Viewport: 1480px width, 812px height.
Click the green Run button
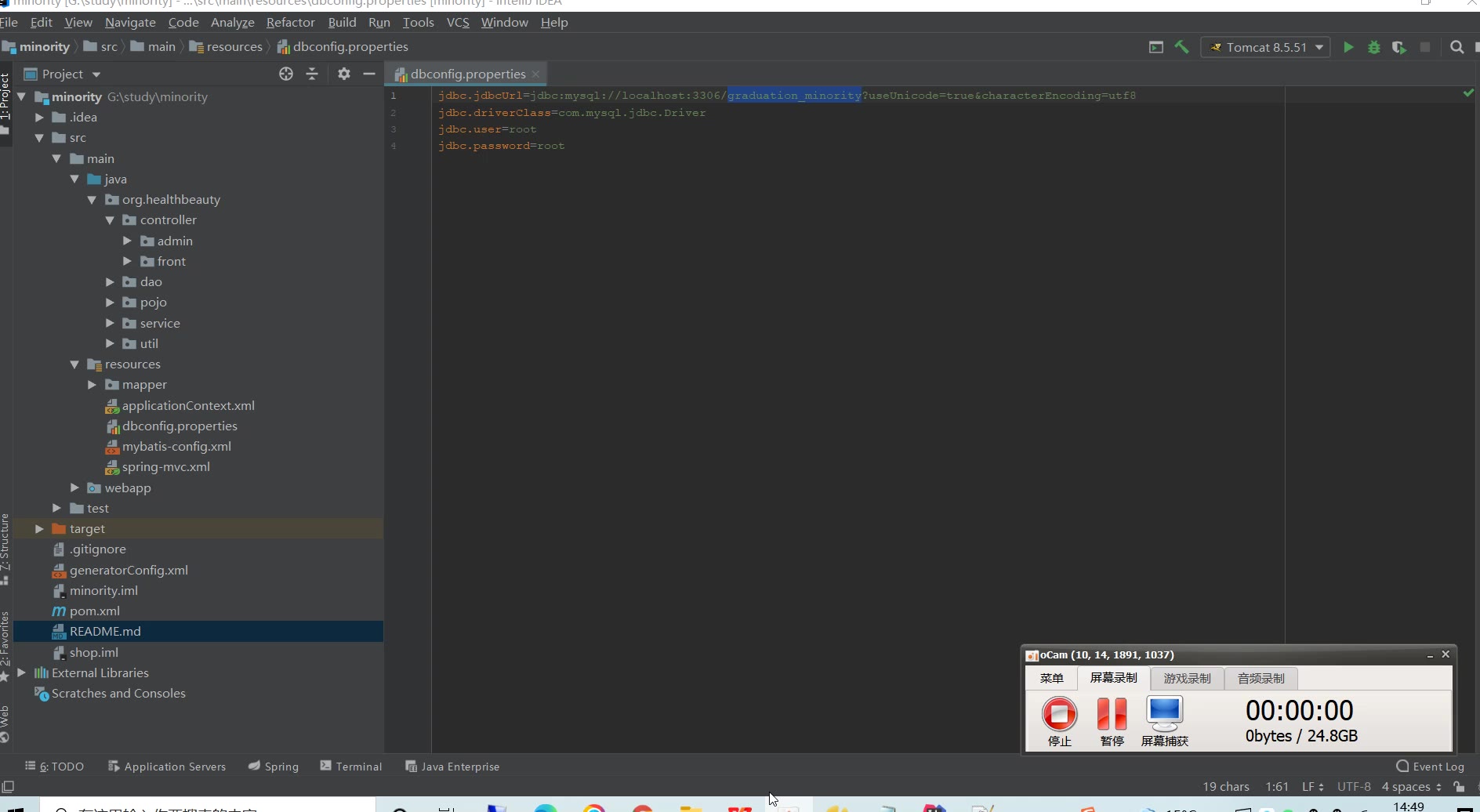tap(1348, 47)
